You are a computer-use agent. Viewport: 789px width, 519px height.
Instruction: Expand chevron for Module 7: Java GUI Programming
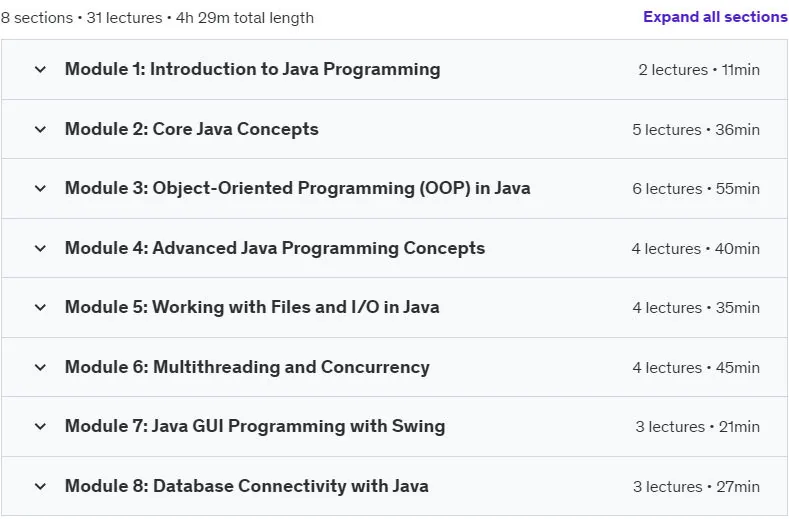40,426
